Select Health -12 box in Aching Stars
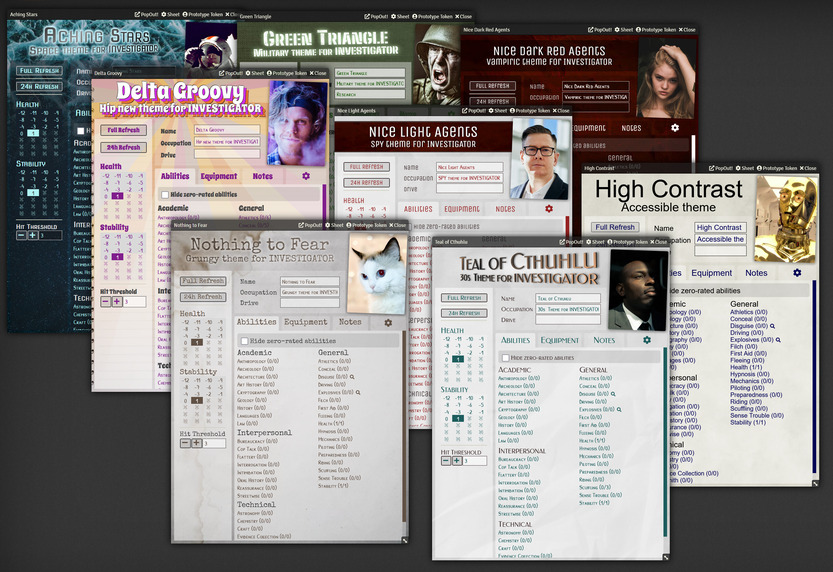The image size is (833, 572). tap(22, 113)
